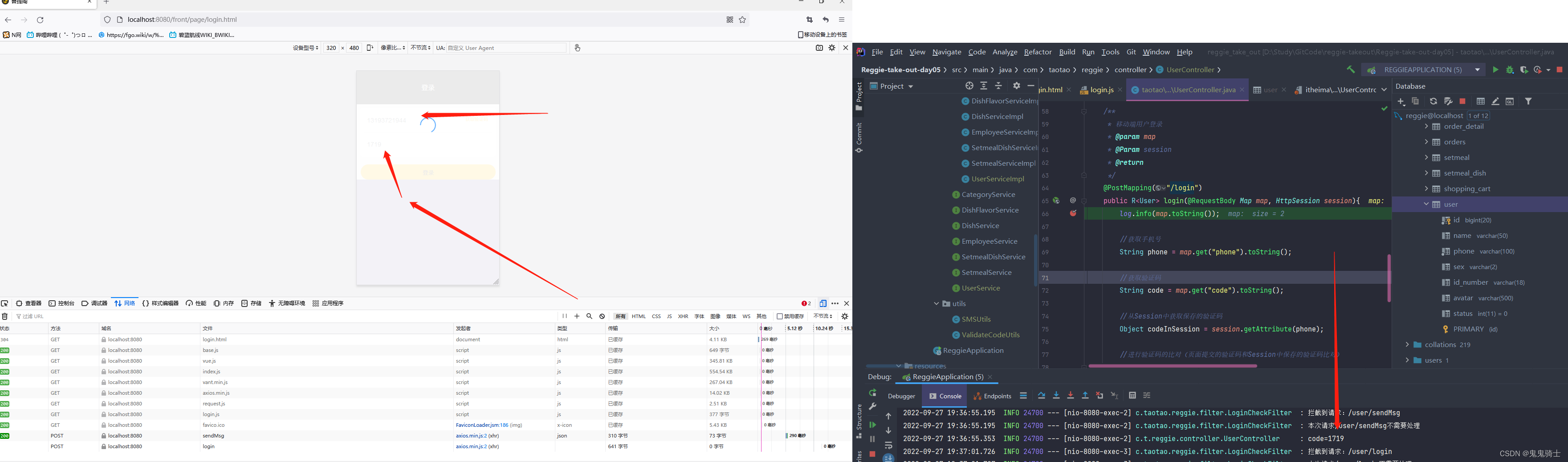Click the Rerun ReggieApplication icon

coord(872,392)
